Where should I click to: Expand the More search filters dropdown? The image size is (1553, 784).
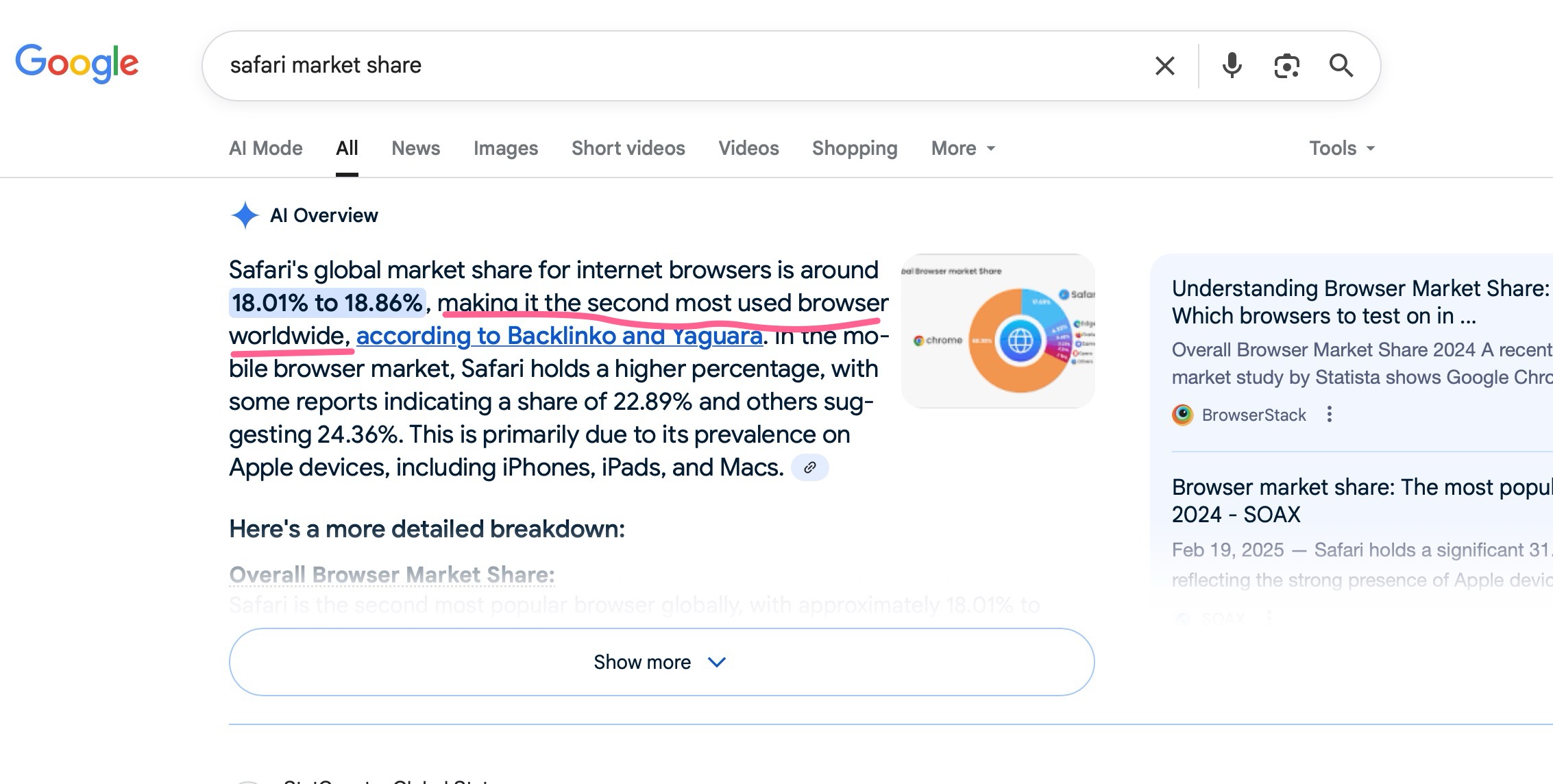point(963,148)
